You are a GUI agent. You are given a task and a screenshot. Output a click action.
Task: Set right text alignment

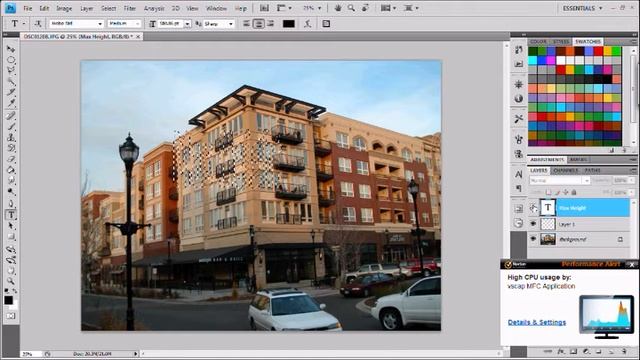[270, 24]
